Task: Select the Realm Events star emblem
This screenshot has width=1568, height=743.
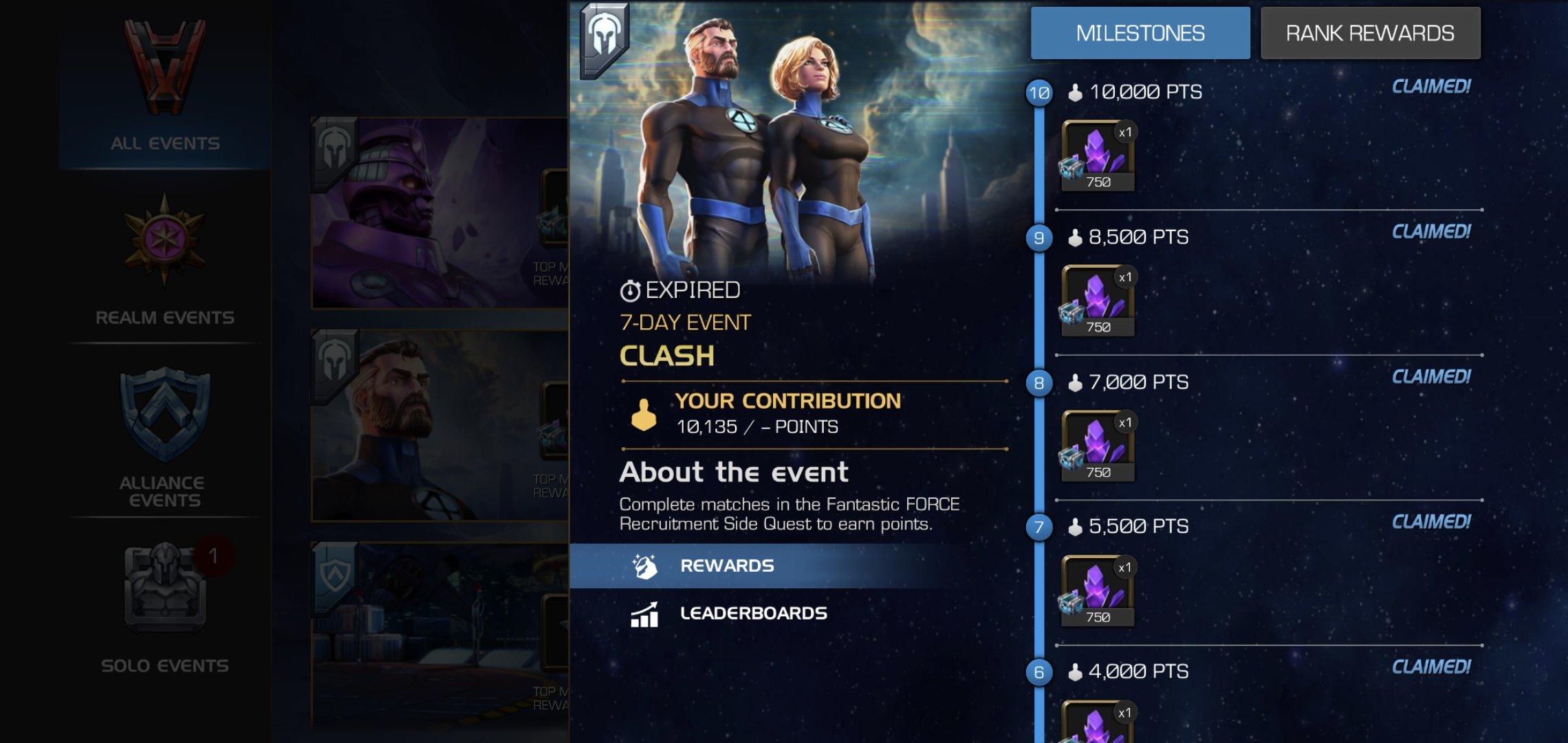Action: click(164, 239)
